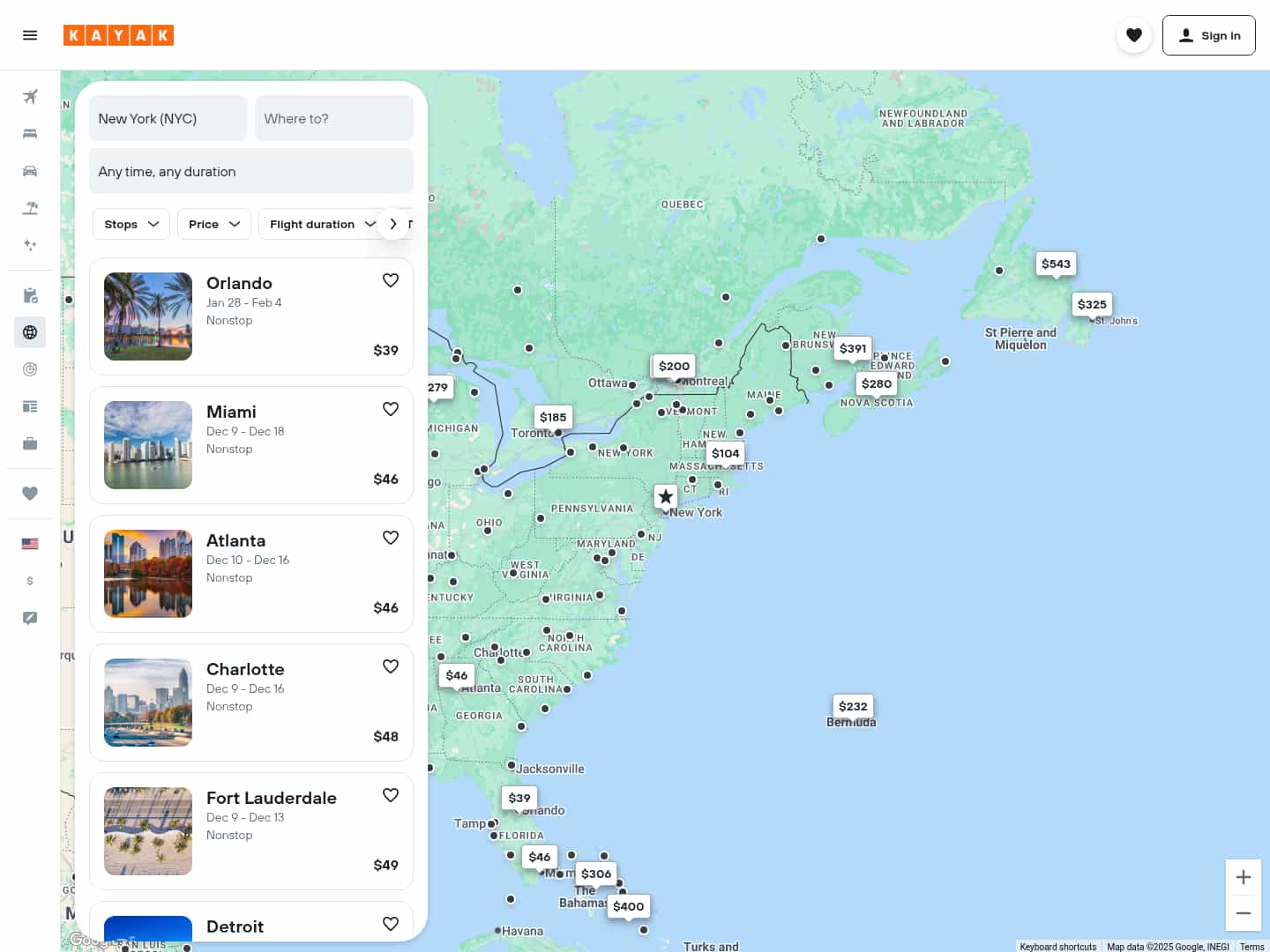
Task: Open the Price filter dropdown
Action: click(214, 224)
